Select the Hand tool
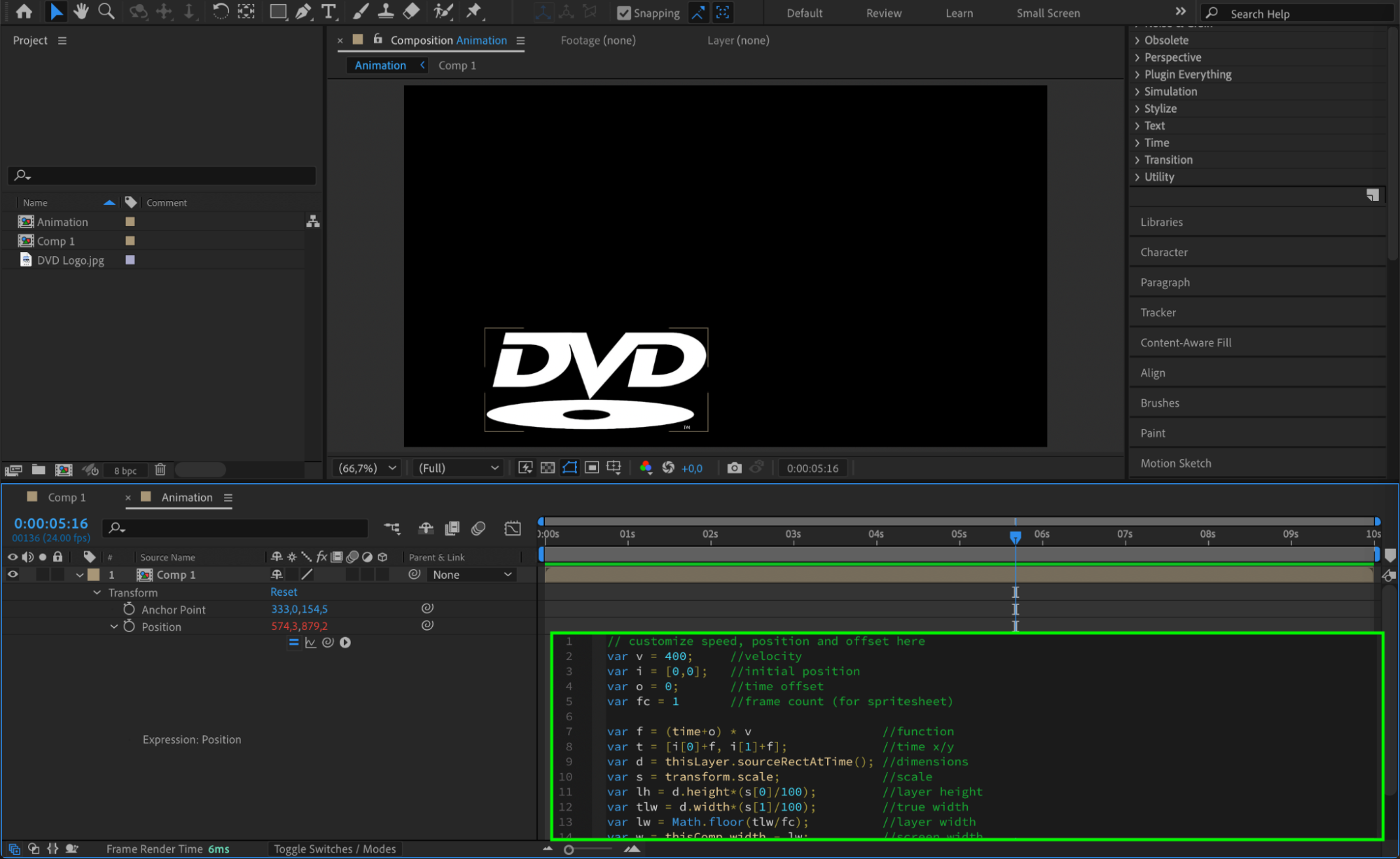 click(81, 11)
